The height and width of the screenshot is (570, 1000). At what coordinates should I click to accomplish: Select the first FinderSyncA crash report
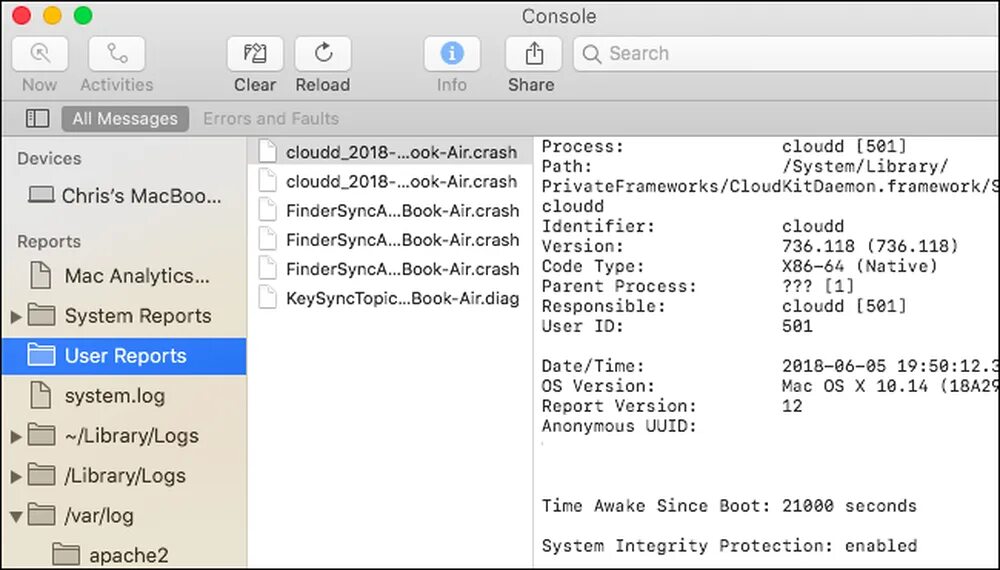[390, 211]
